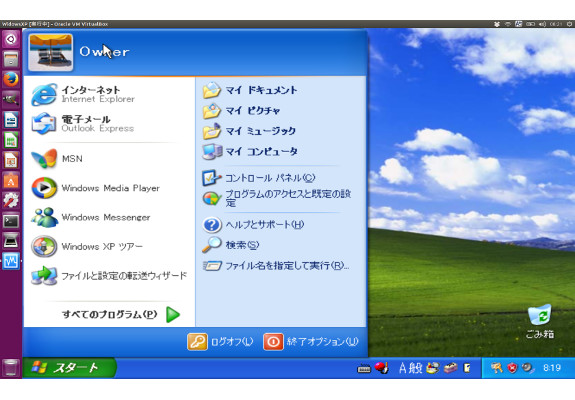Click the help page icon in the language bar

click(467, 368)
